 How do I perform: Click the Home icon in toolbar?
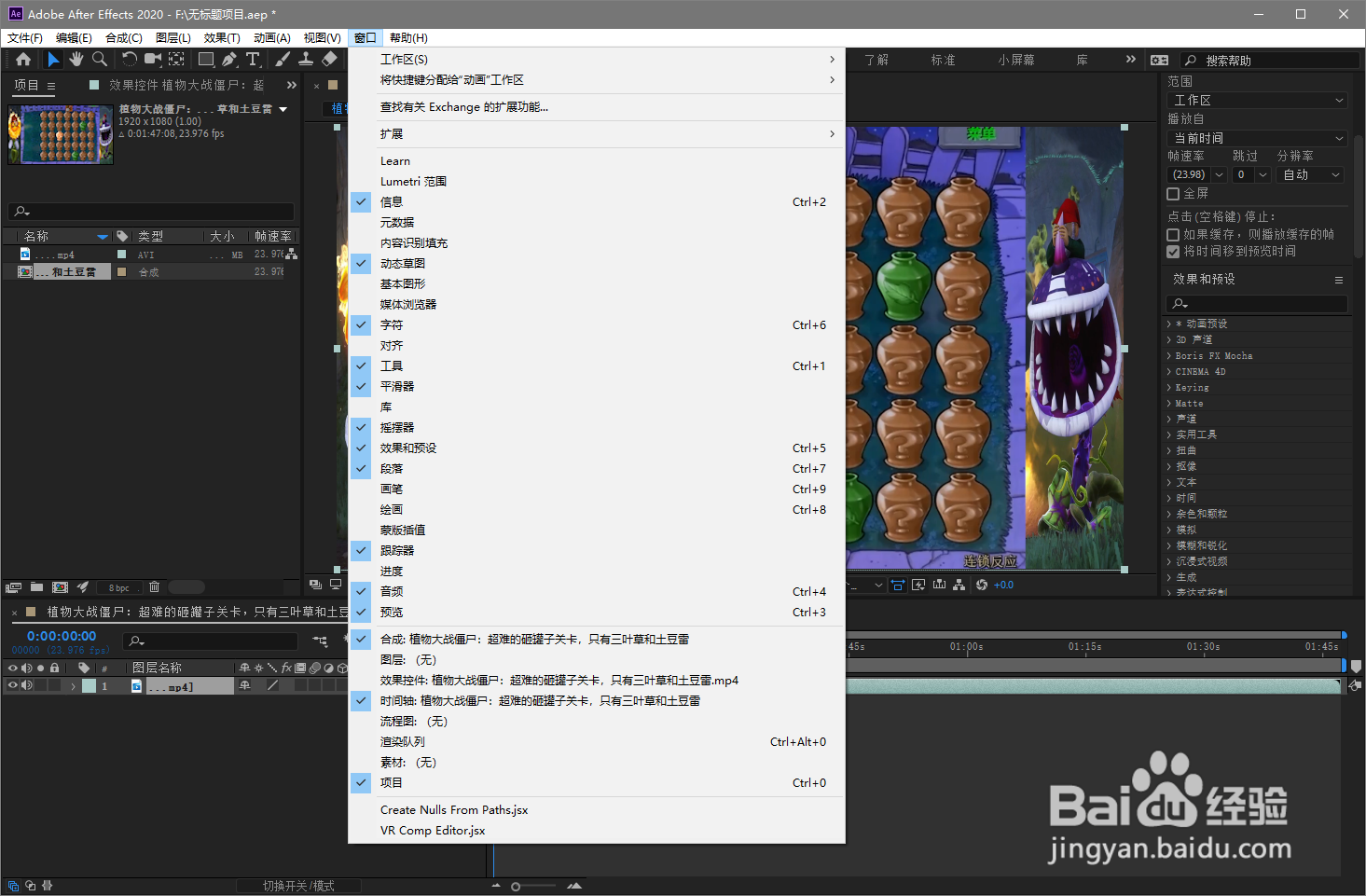click(x=23, y=60)
